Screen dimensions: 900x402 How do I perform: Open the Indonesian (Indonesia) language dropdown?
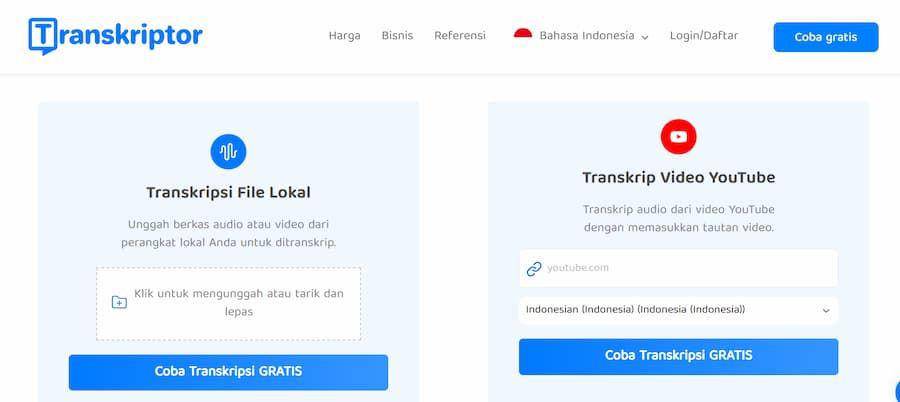[678, 310]
